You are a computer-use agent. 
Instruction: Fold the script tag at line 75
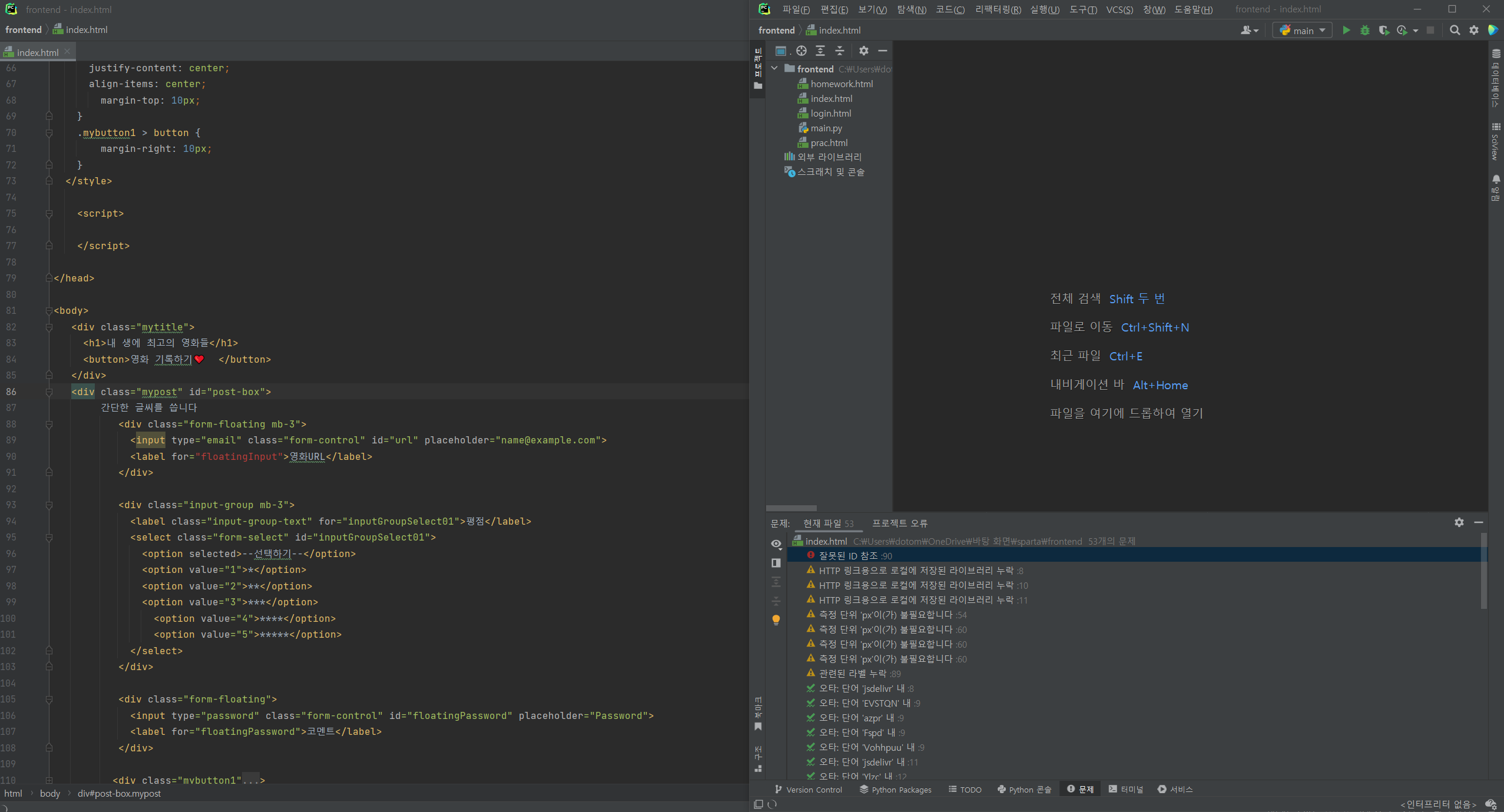49,213
